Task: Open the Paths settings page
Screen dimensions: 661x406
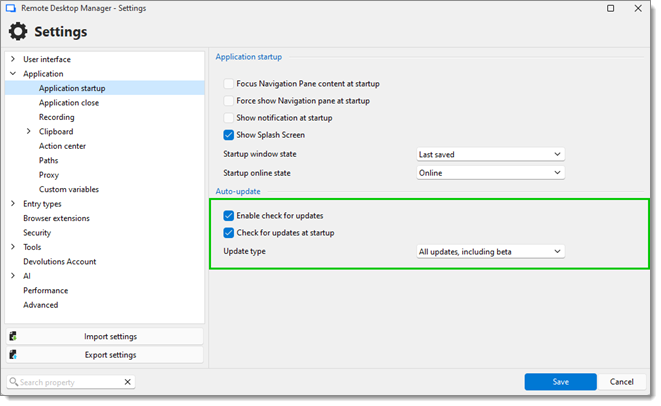Action: tap(48, 161)
